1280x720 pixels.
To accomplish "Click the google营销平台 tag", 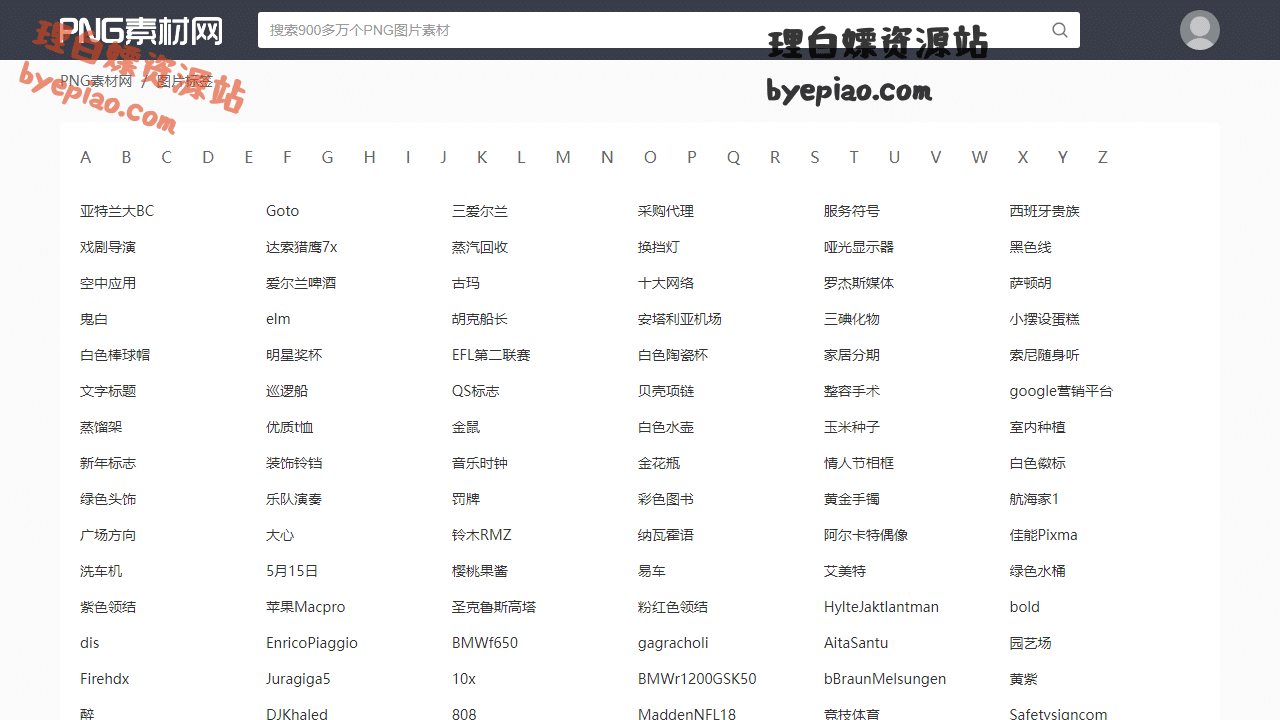I will (1061, 391).
